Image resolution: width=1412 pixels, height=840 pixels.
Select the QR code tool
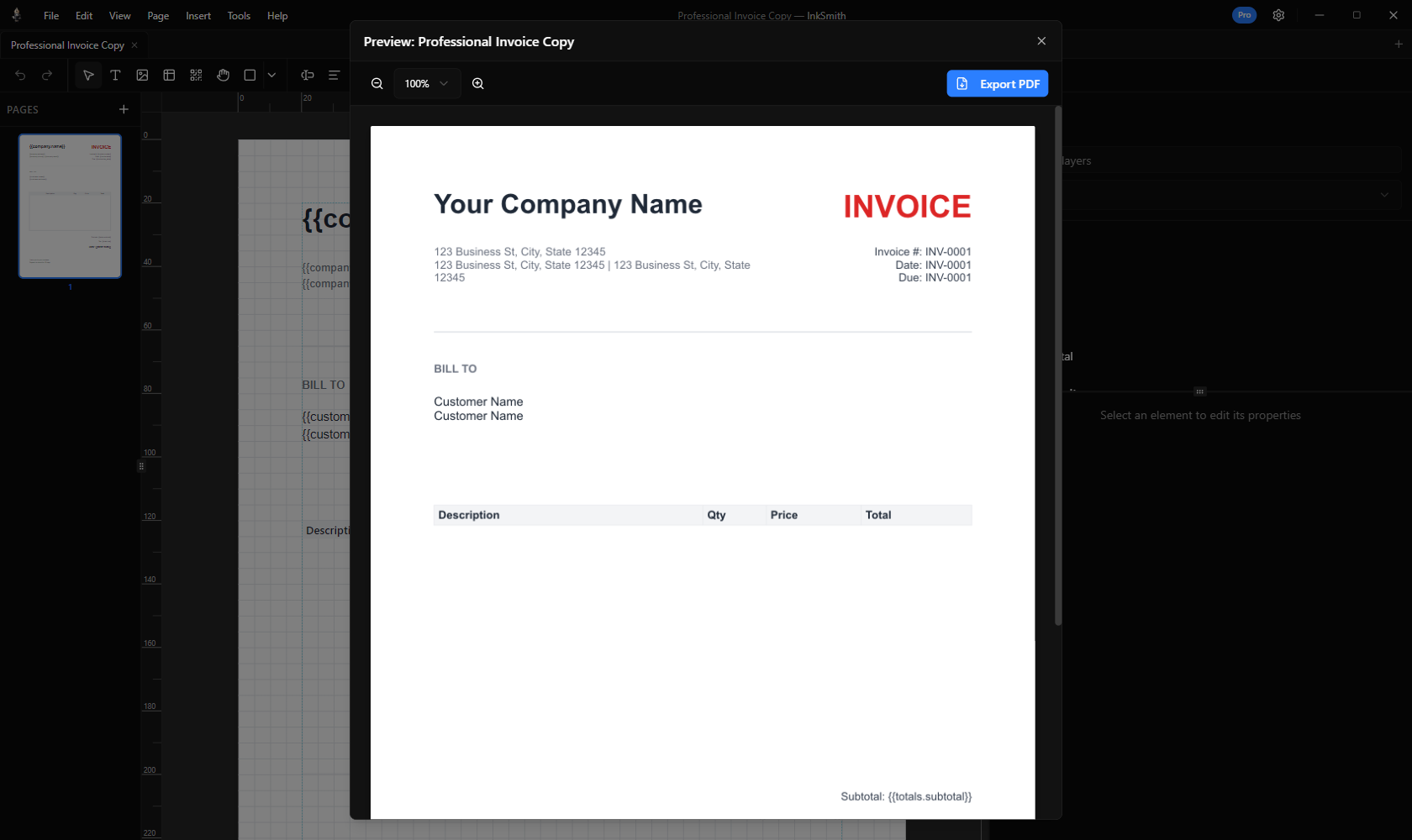click(x=196, y=76)
